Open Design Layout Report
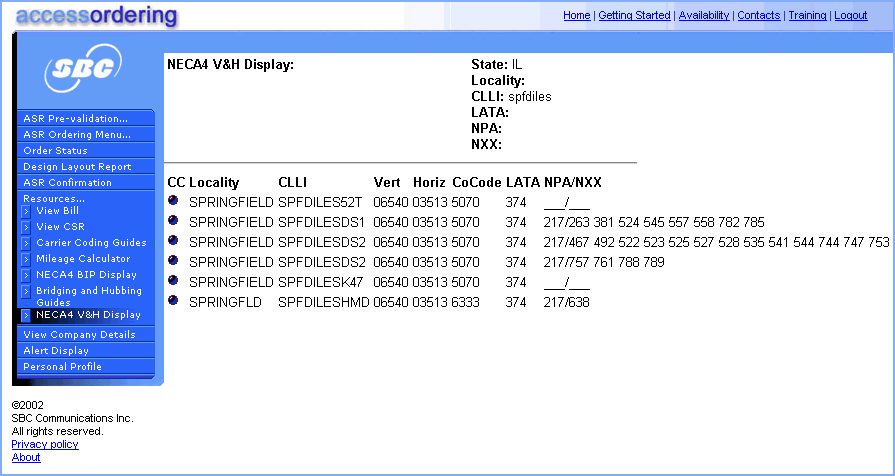 (x=77, y=166)
